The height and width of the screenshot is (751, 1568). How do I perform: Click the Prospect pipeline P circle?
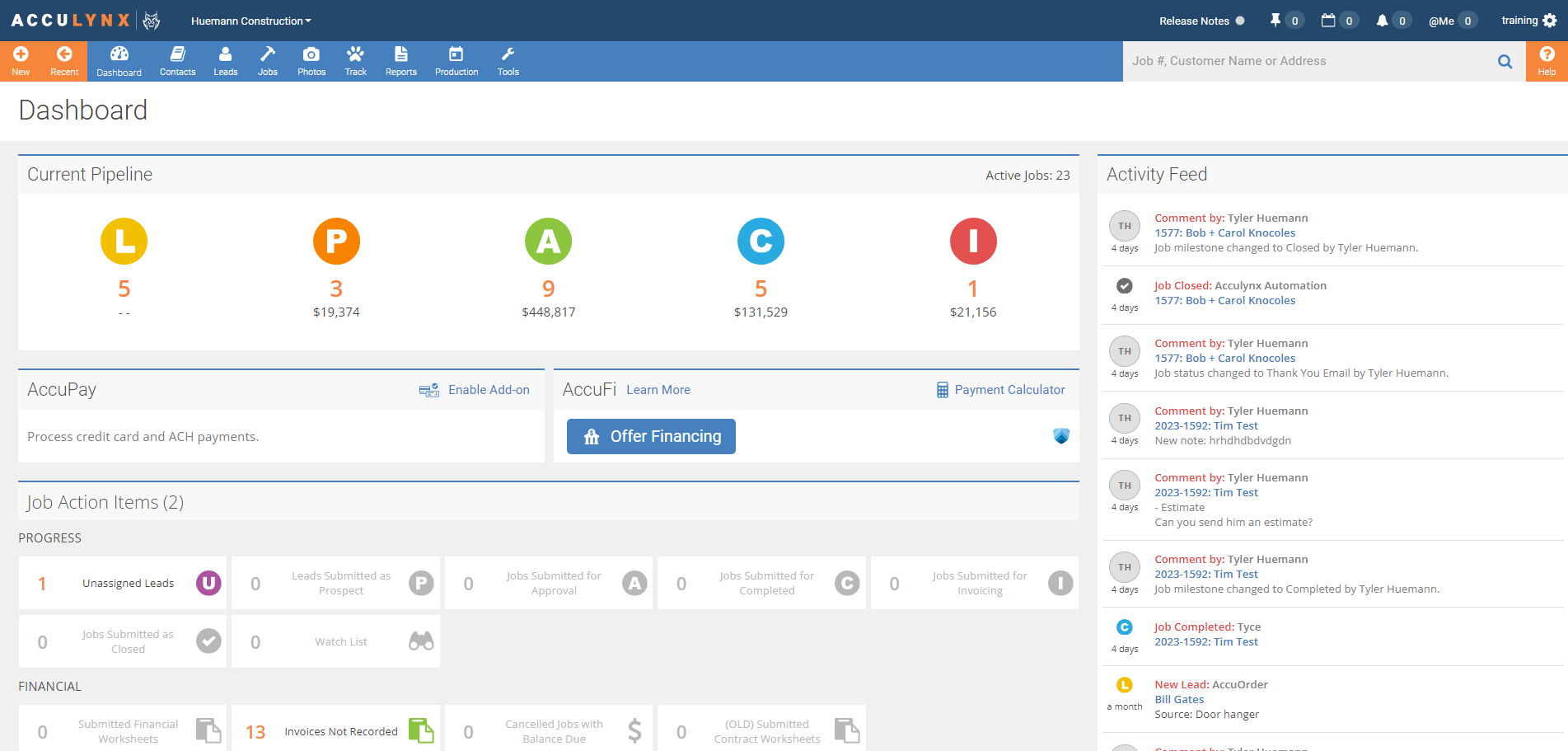click(x=336, y=241)
